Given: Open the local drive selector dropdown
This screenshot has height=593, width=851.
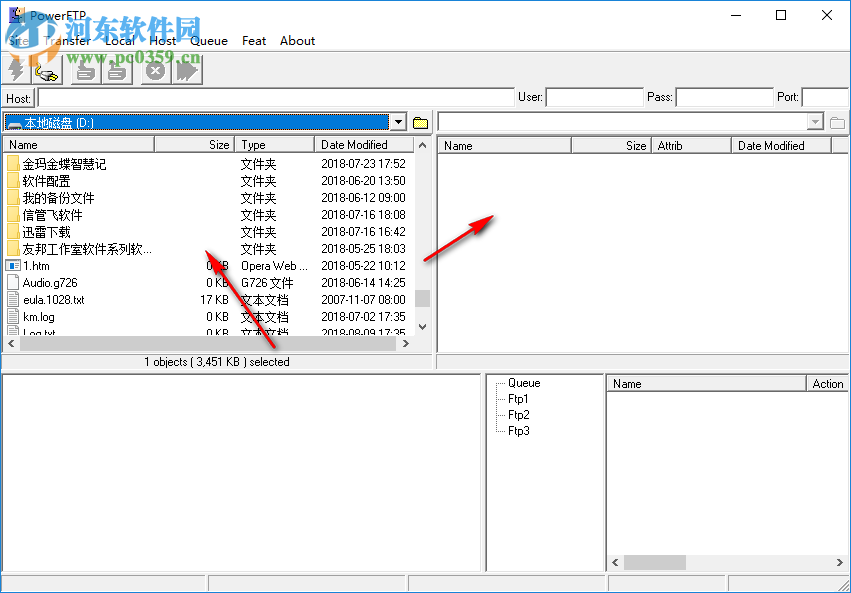Looking at the screenshot, I should pyautogui.click(x=397, y=121).
